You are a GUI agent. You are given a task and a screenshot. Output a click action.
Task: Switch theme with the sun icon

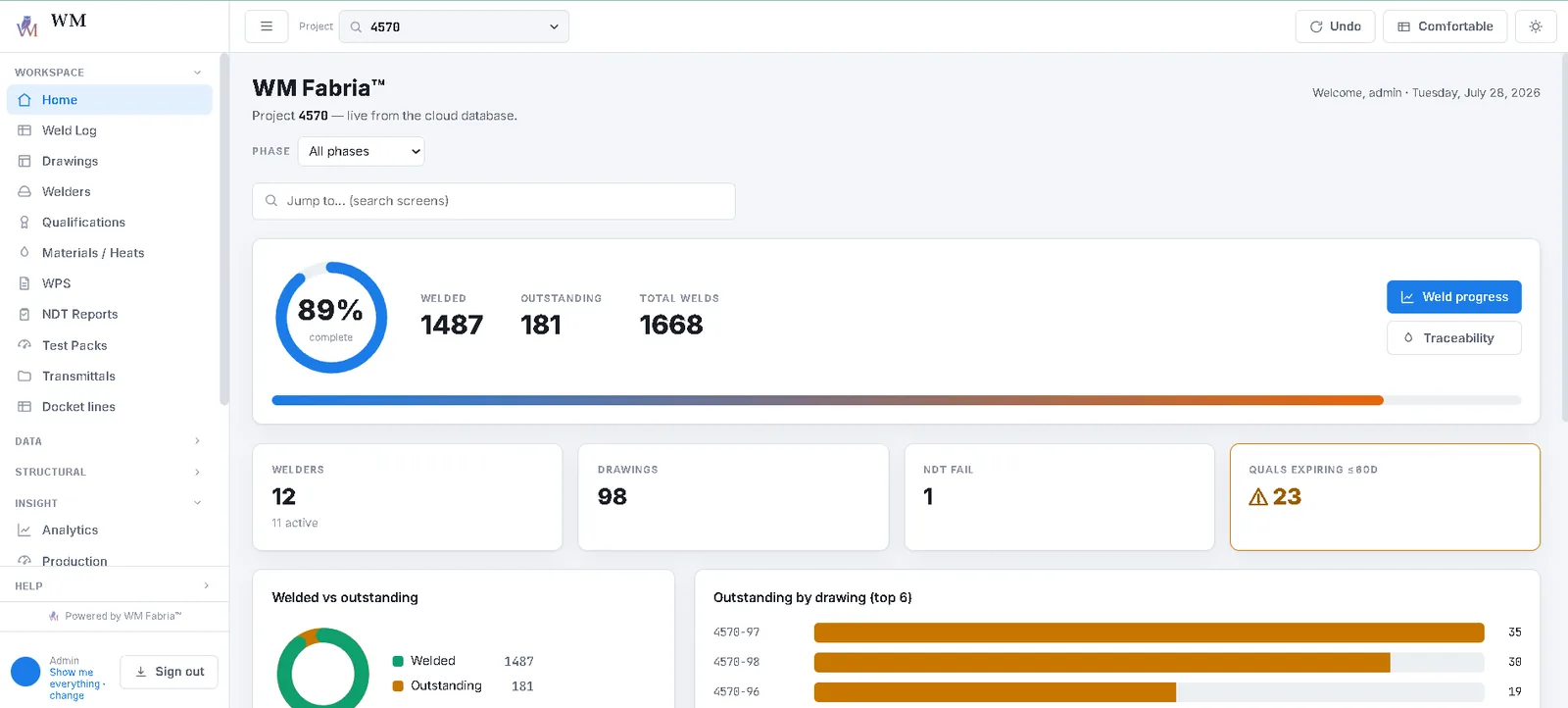pyautogui.click(x=1536, y=26)
